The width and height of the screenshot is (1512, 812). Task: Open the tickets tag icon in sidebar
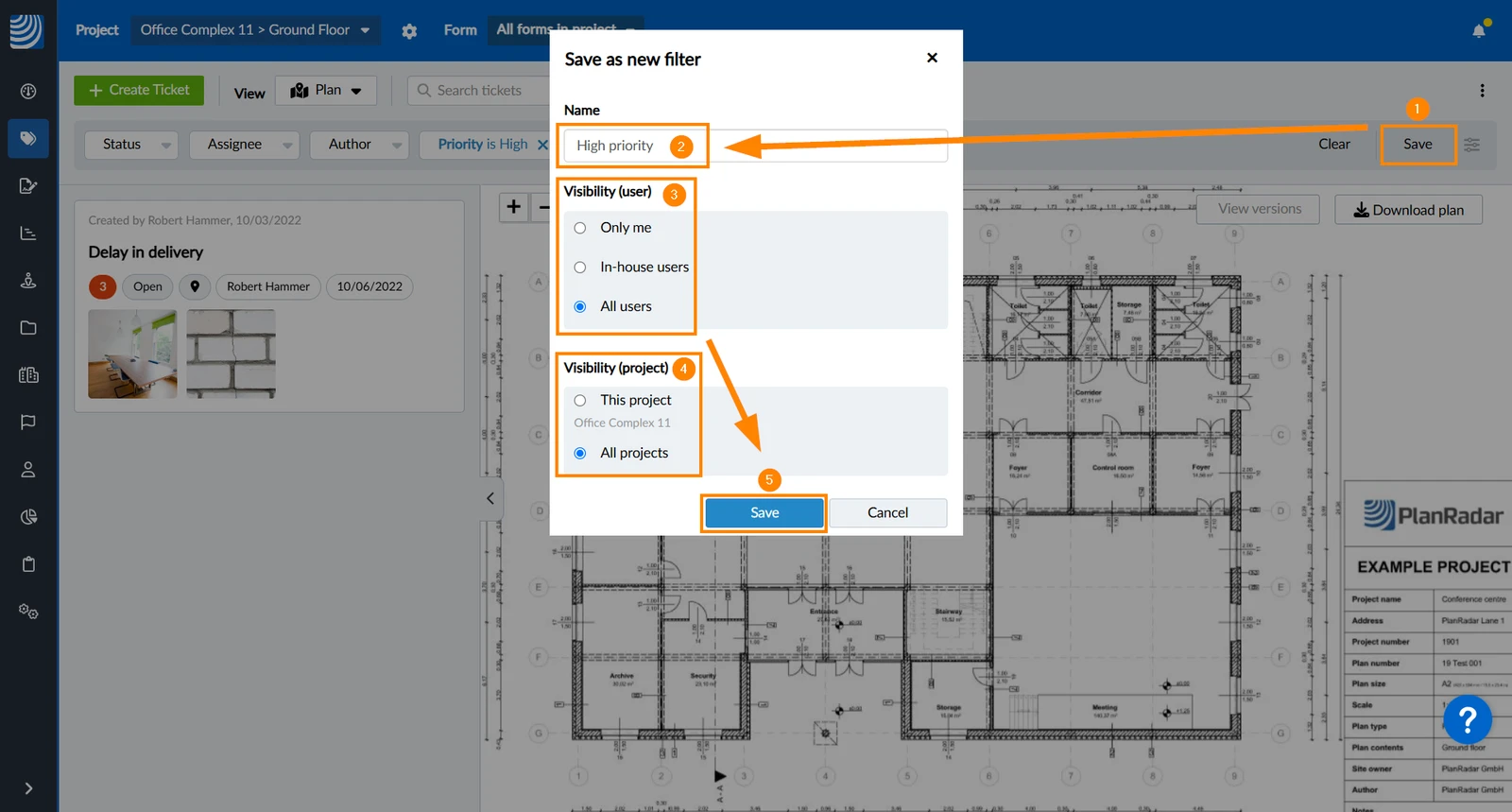[x=28, y=138]
